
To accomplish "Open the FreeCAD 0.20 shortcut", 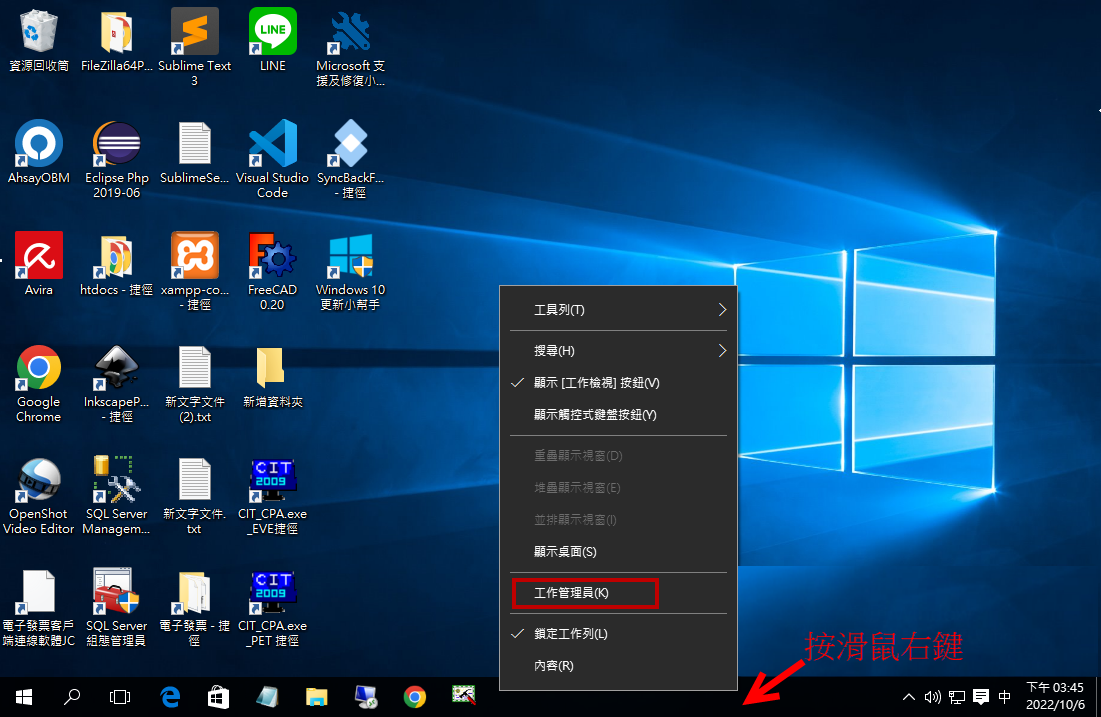I will tap(272, 257).
